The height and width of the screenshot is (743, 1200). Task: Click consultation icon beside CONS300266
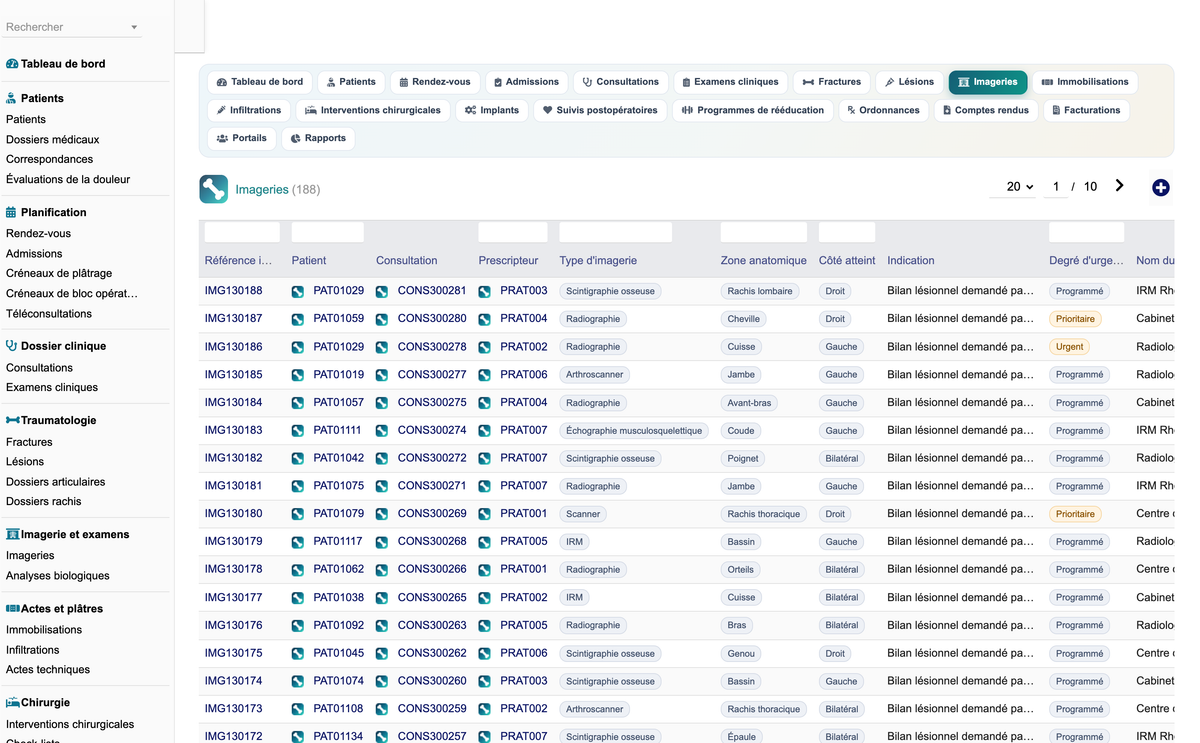[x=382, y=569]
